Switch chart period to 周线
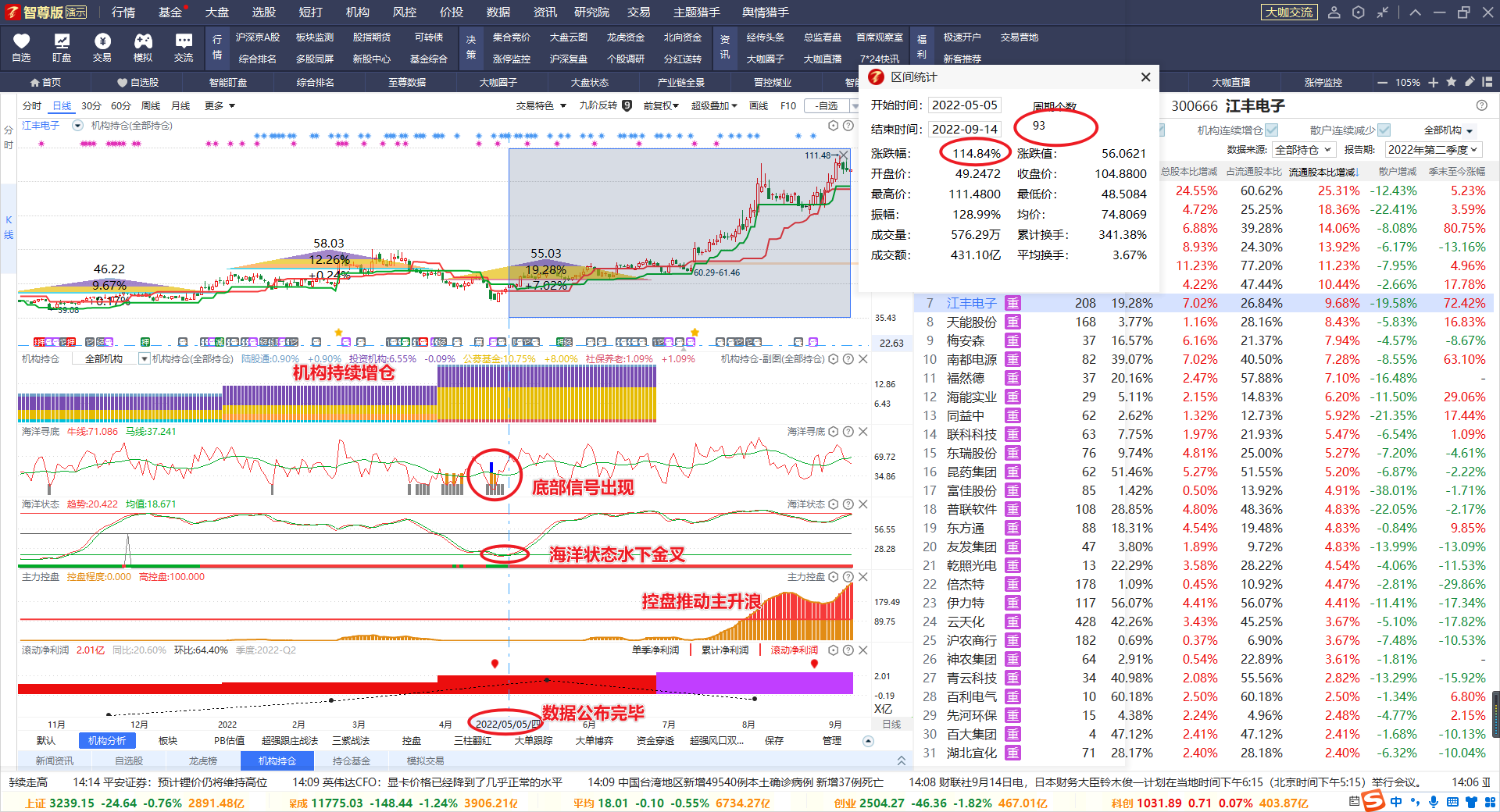 point(151,106)
